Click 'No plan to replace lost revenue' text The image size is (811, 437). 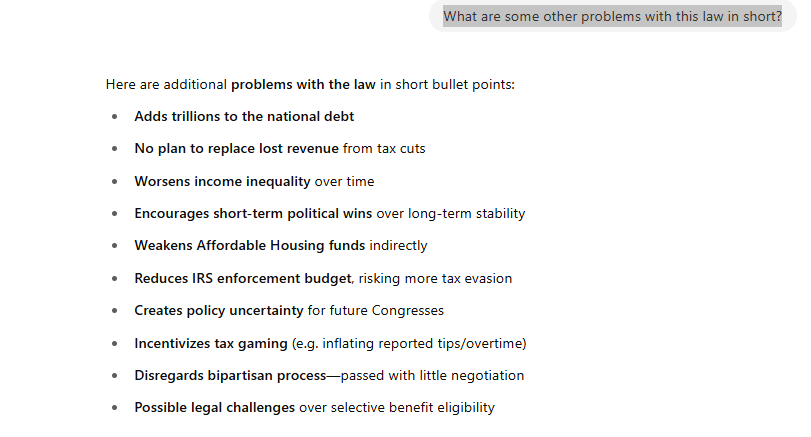(236, 148)
